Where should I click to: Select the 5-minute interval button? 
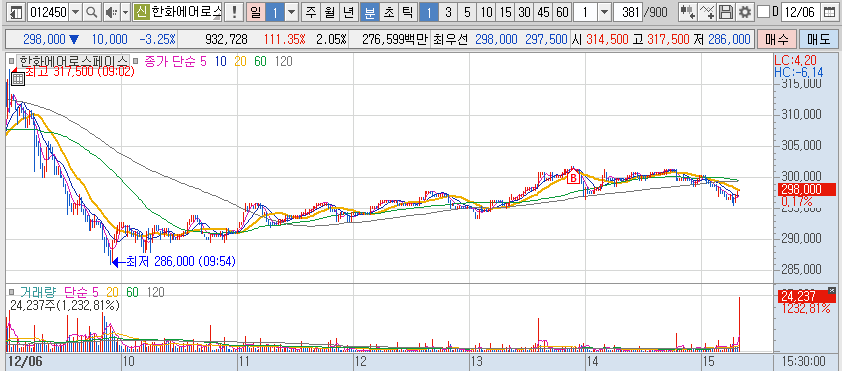[467, 12]
